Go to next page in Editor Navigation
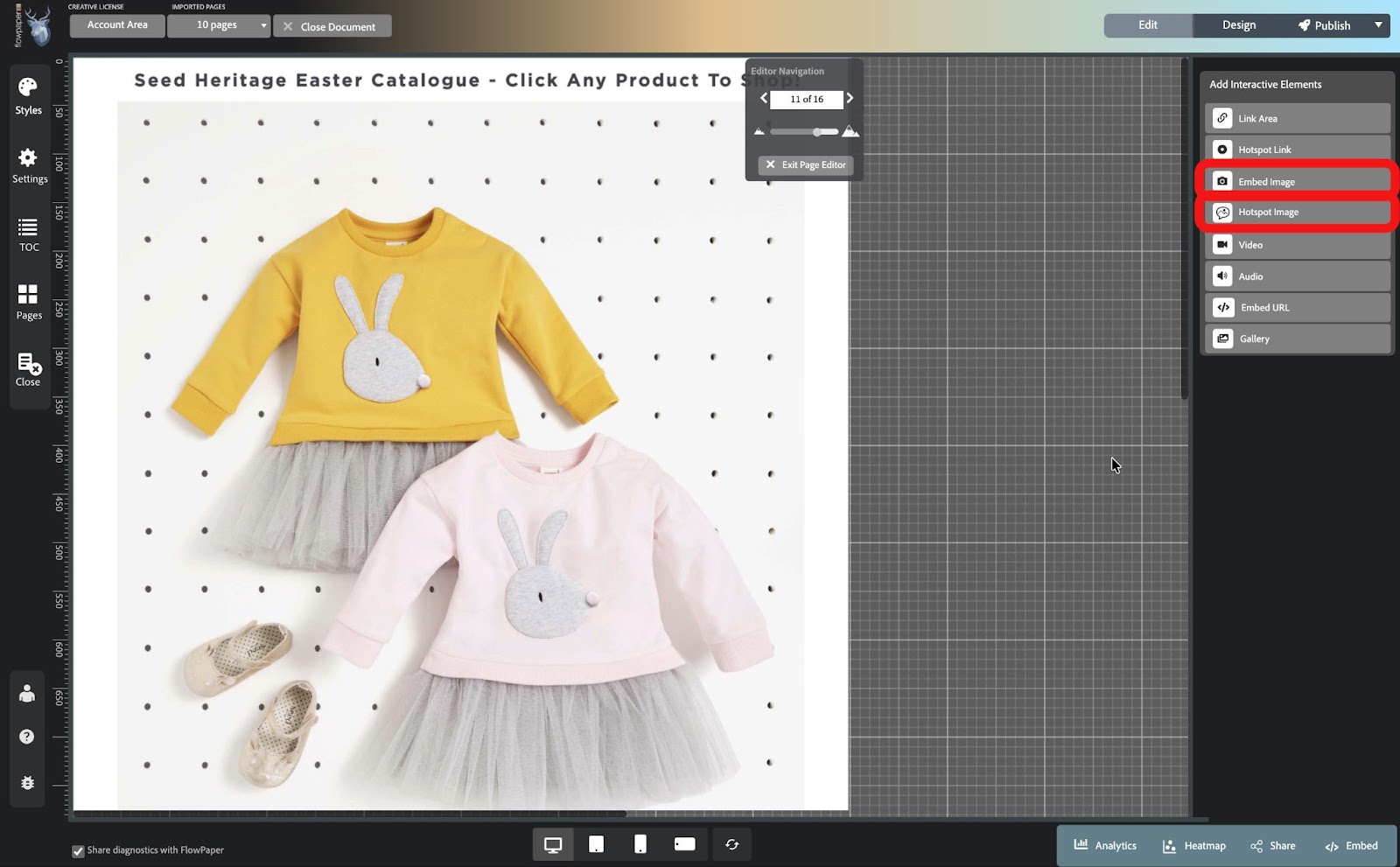 850,99
